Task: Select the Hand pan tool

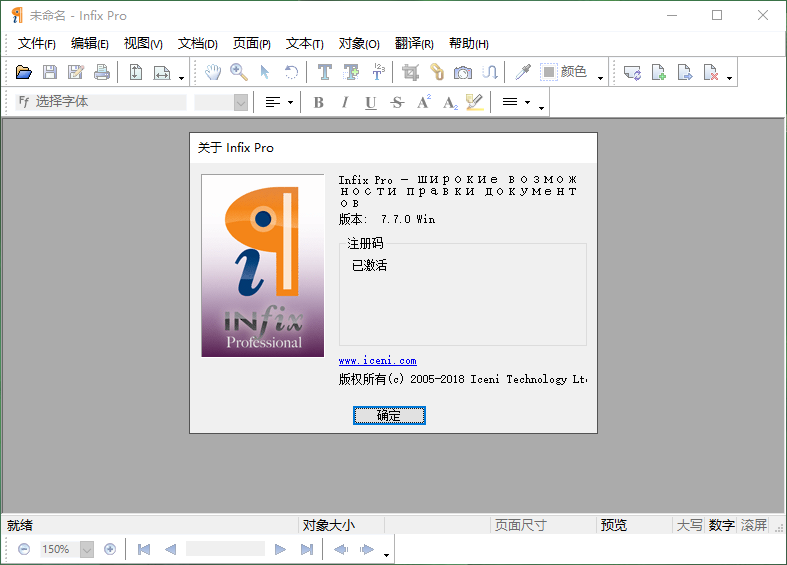Action: 213,72
